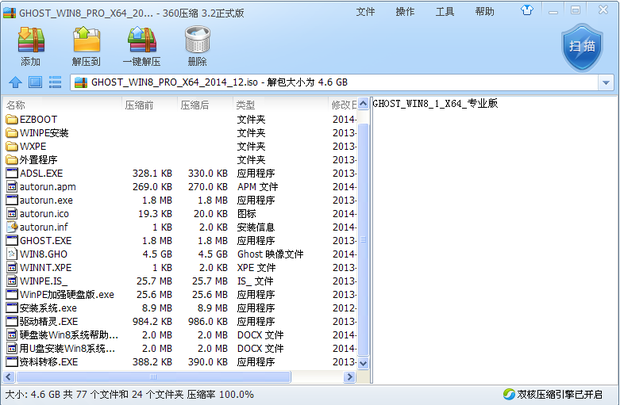The width and height of the screenshot is (620, 405).
Task: Click the GHOST.EXE file icon
Action: 12,240
